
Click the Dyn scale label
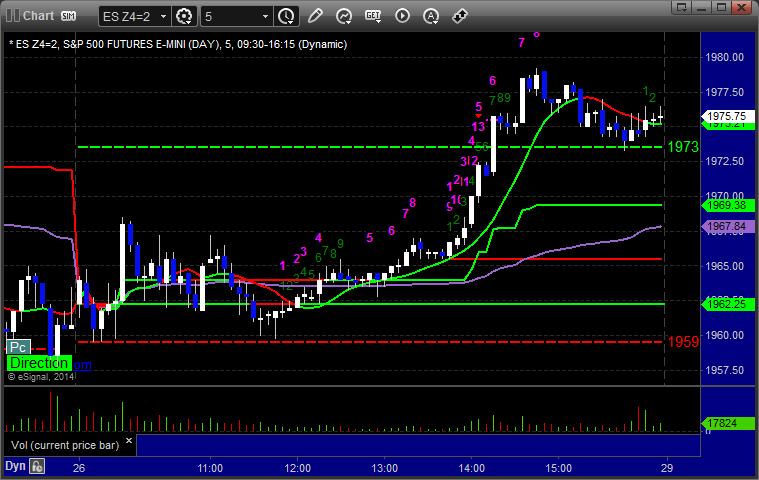[x=15, y=466]
